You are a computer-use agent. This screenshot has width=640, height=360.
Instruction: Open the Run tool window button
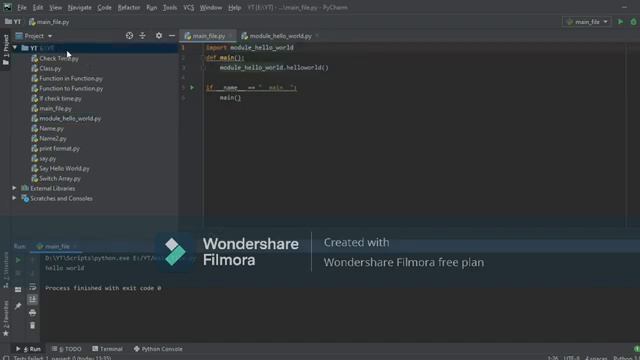click(x=29, y=349)
